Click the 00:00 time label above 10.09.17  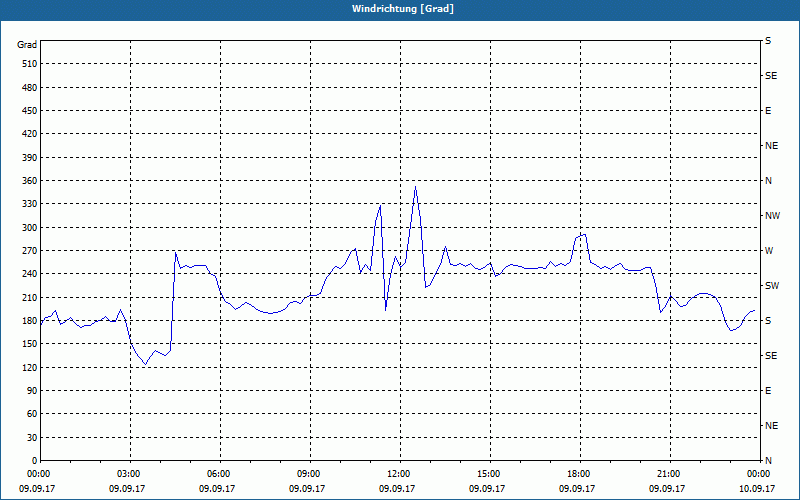point(758,474)
